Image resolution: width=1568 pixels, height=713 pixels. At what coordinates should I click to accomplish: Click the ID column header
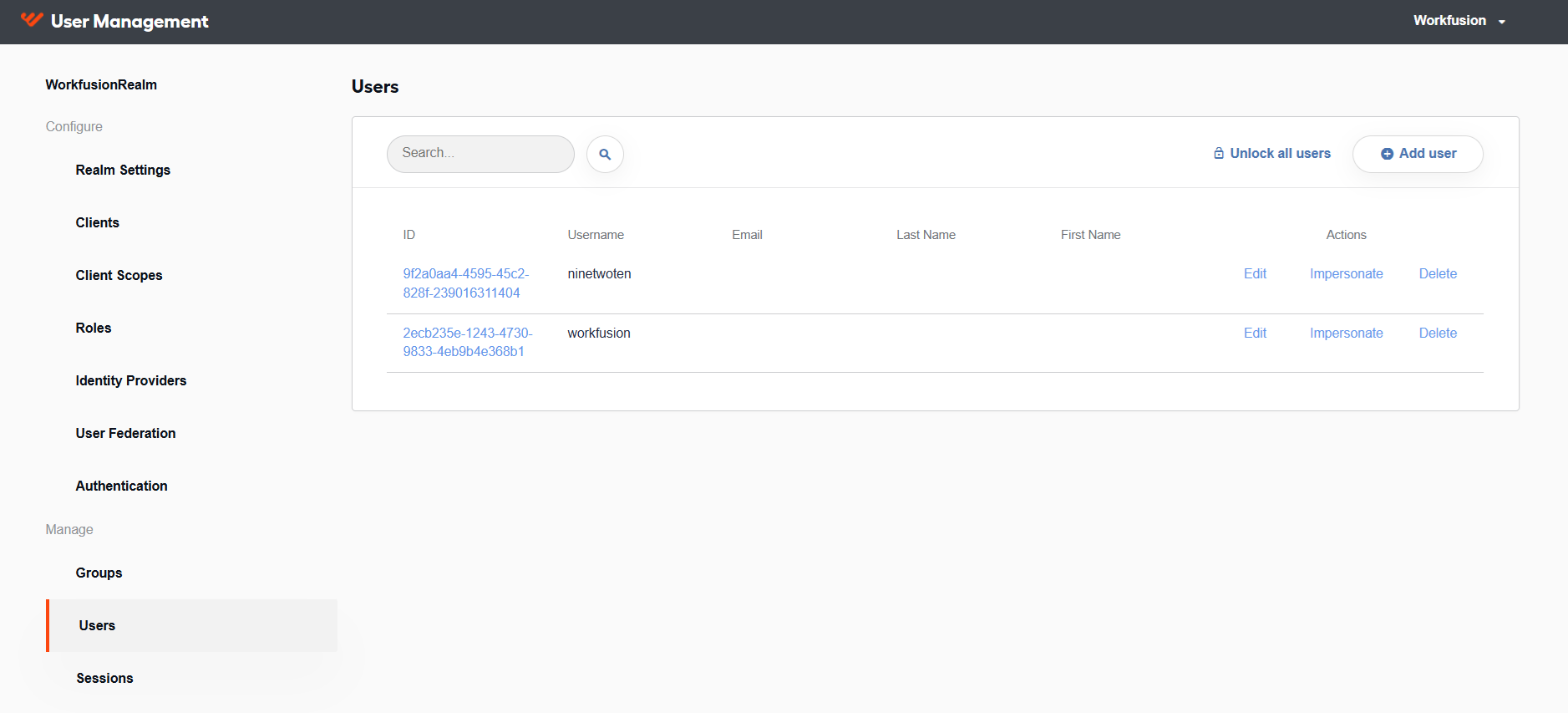409,235
